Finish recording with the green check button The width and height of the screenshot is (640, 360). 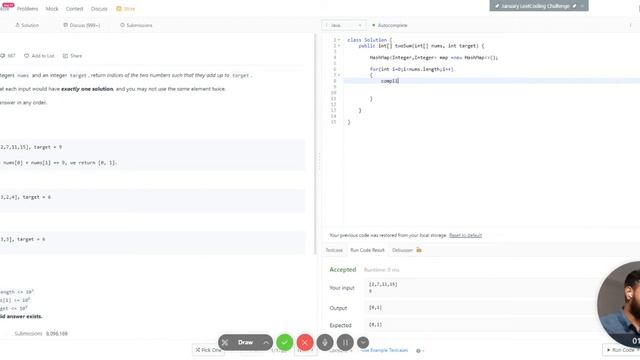[284, 342]
